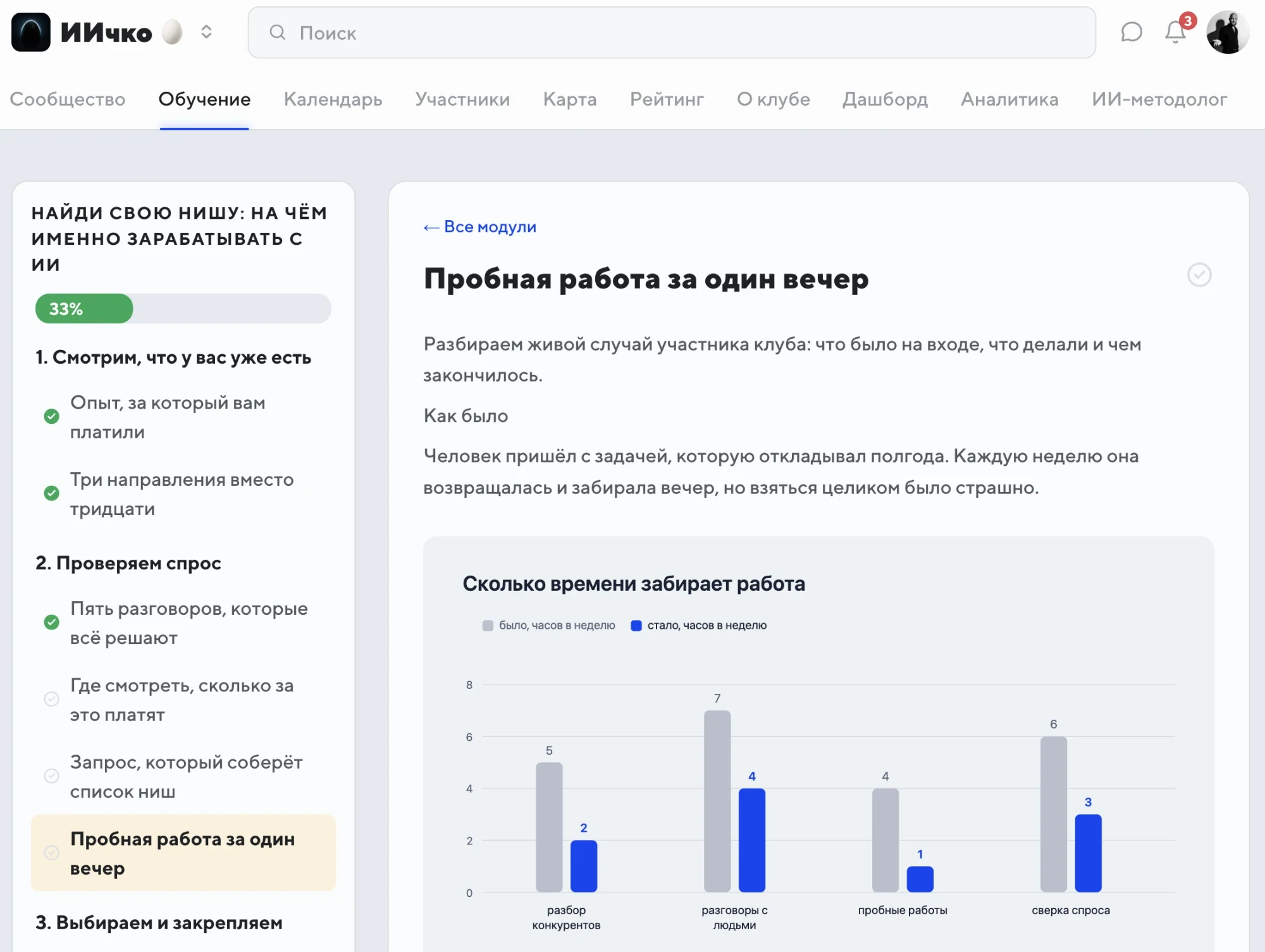Viewport: 1265px width, 952px height.
Task: Click the blue bar for сверка спроса
Action: pyautogui.click(x=1088, y=853)
